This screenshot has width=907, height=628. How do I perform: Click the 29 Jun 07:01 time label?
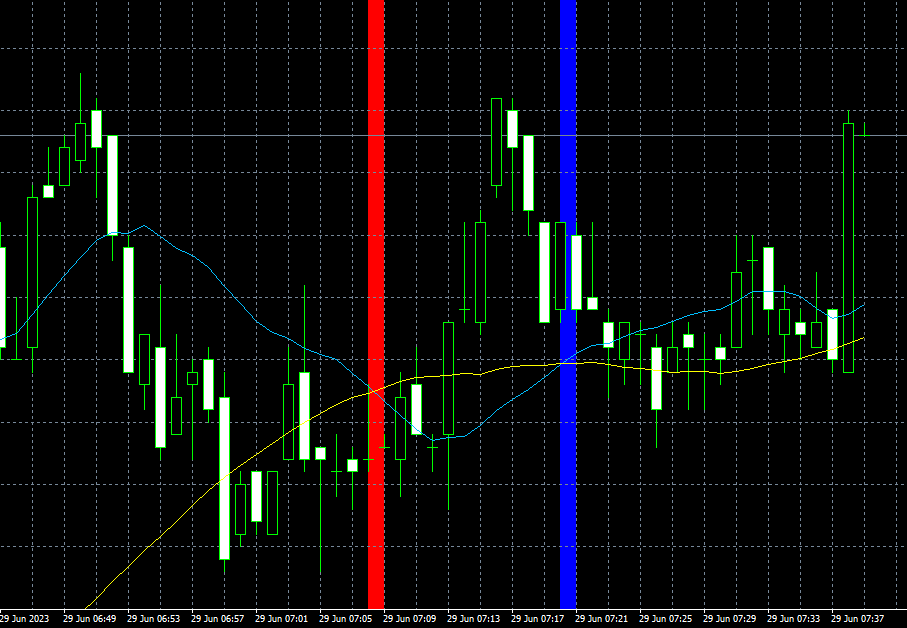(284, 619)
